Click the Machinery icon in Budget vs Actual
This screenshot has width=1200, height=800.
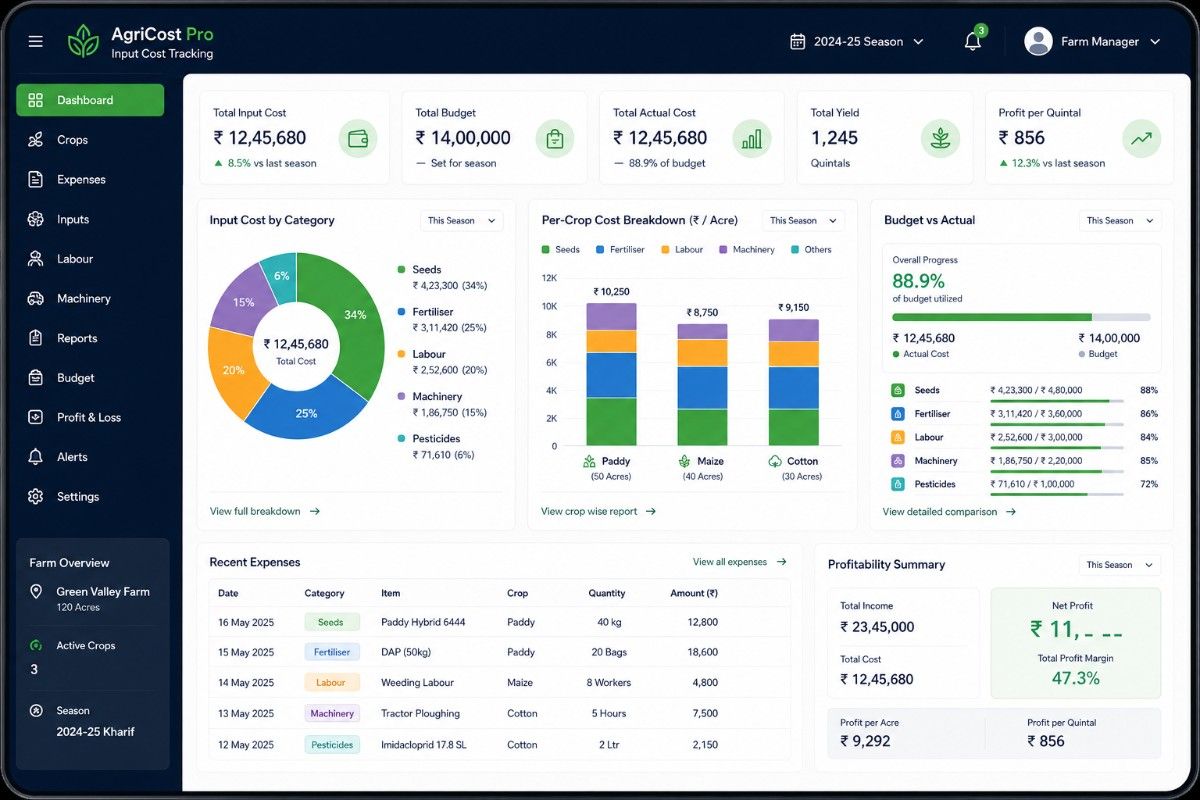click(897, 461)
